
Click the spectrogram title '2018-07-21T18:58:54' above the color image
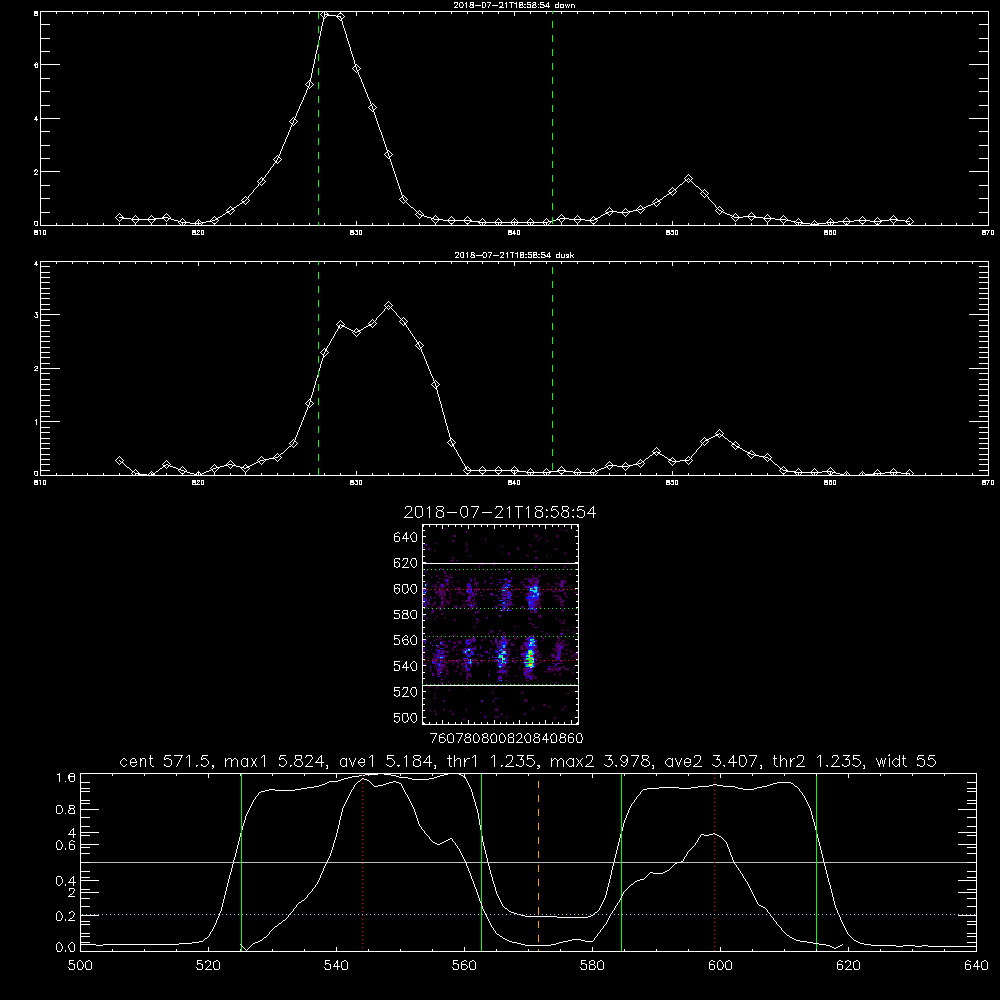500,513
